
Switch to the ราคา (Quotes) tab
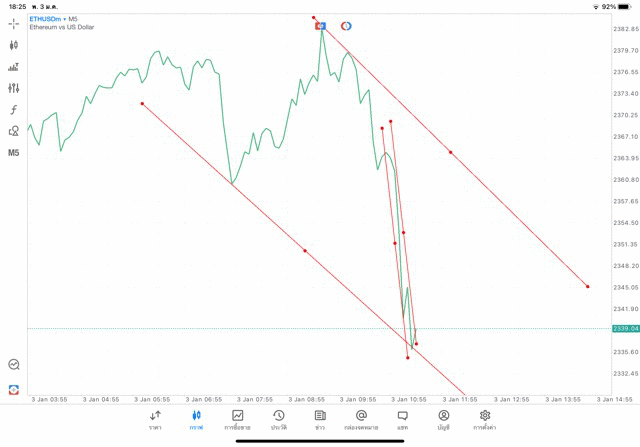click(x=155, y=419)
